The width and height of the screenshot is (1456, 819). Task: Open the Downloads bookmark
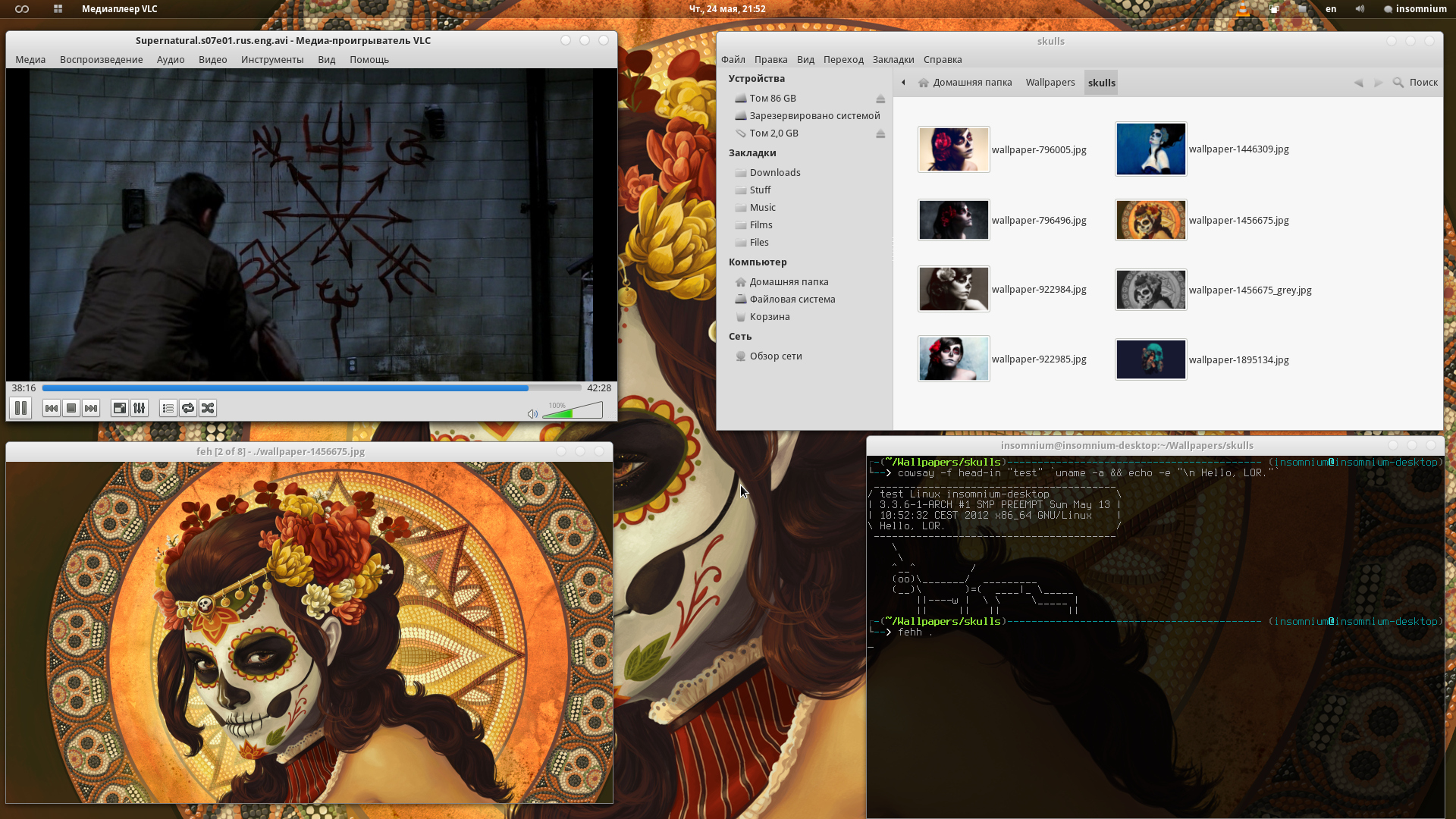click(774, 172)
